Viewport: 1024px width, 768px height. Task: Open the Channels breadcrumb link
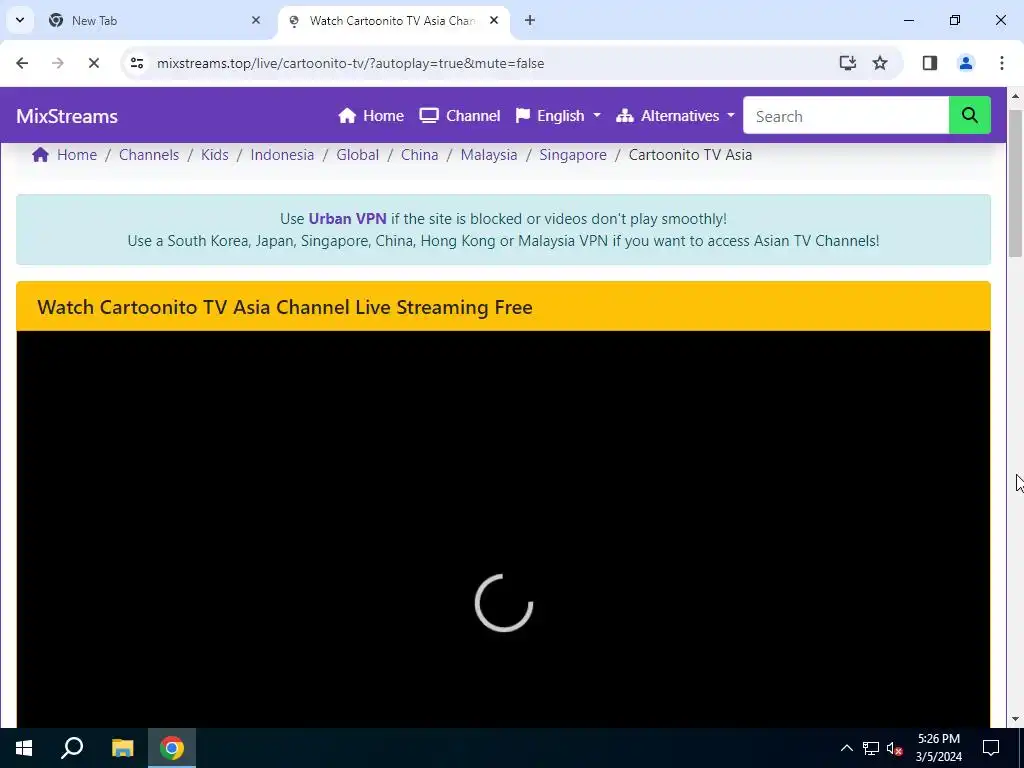[x=149, y=155]
